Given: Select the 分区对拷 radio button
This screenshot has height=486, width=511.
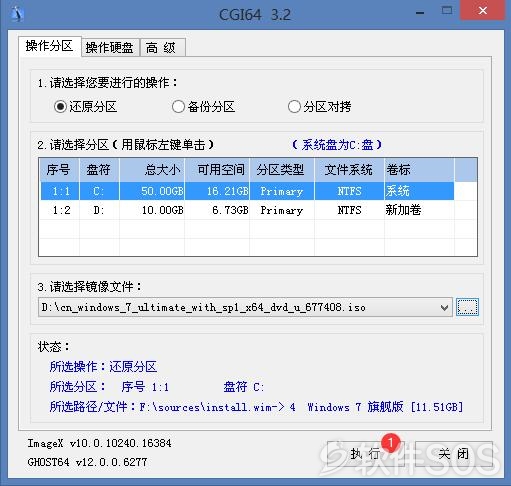Looking at the screenshot, I should pos(294,107).
